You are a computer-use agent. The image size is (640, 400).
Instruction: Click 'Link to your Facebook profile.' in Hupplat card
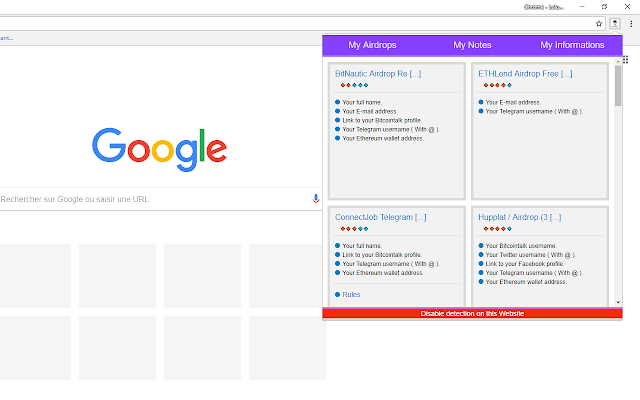point(525,264)
